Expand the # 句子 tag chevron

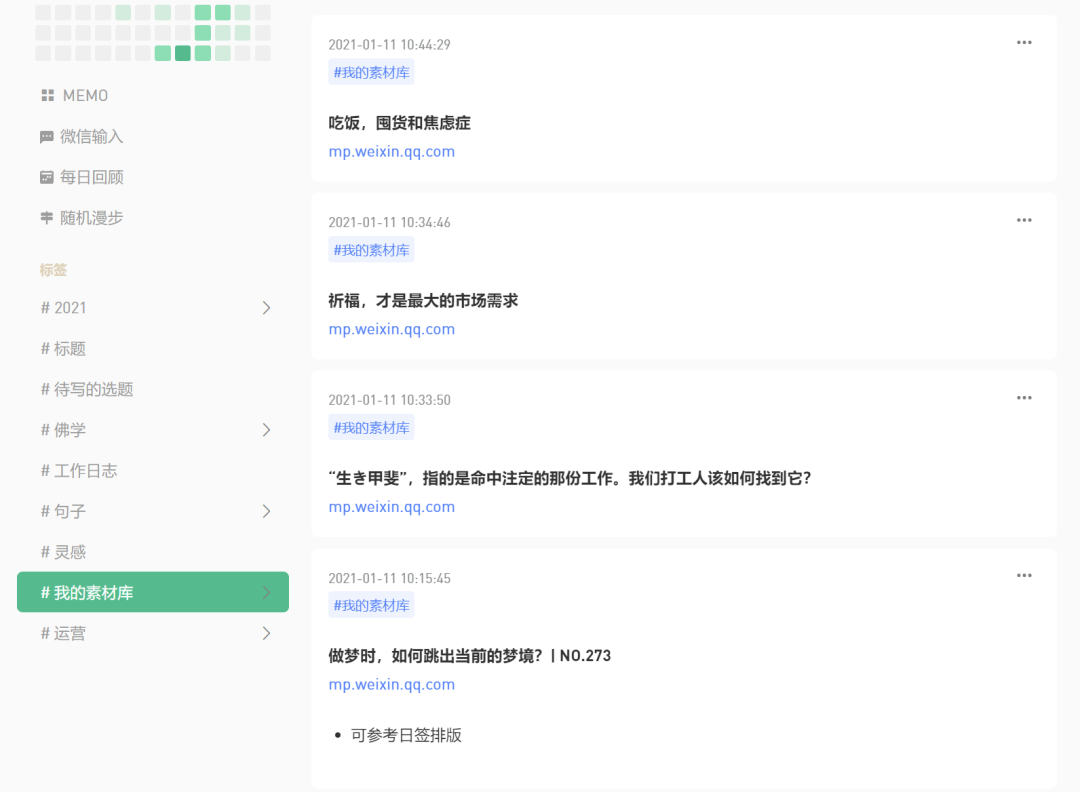pos(267,512)
